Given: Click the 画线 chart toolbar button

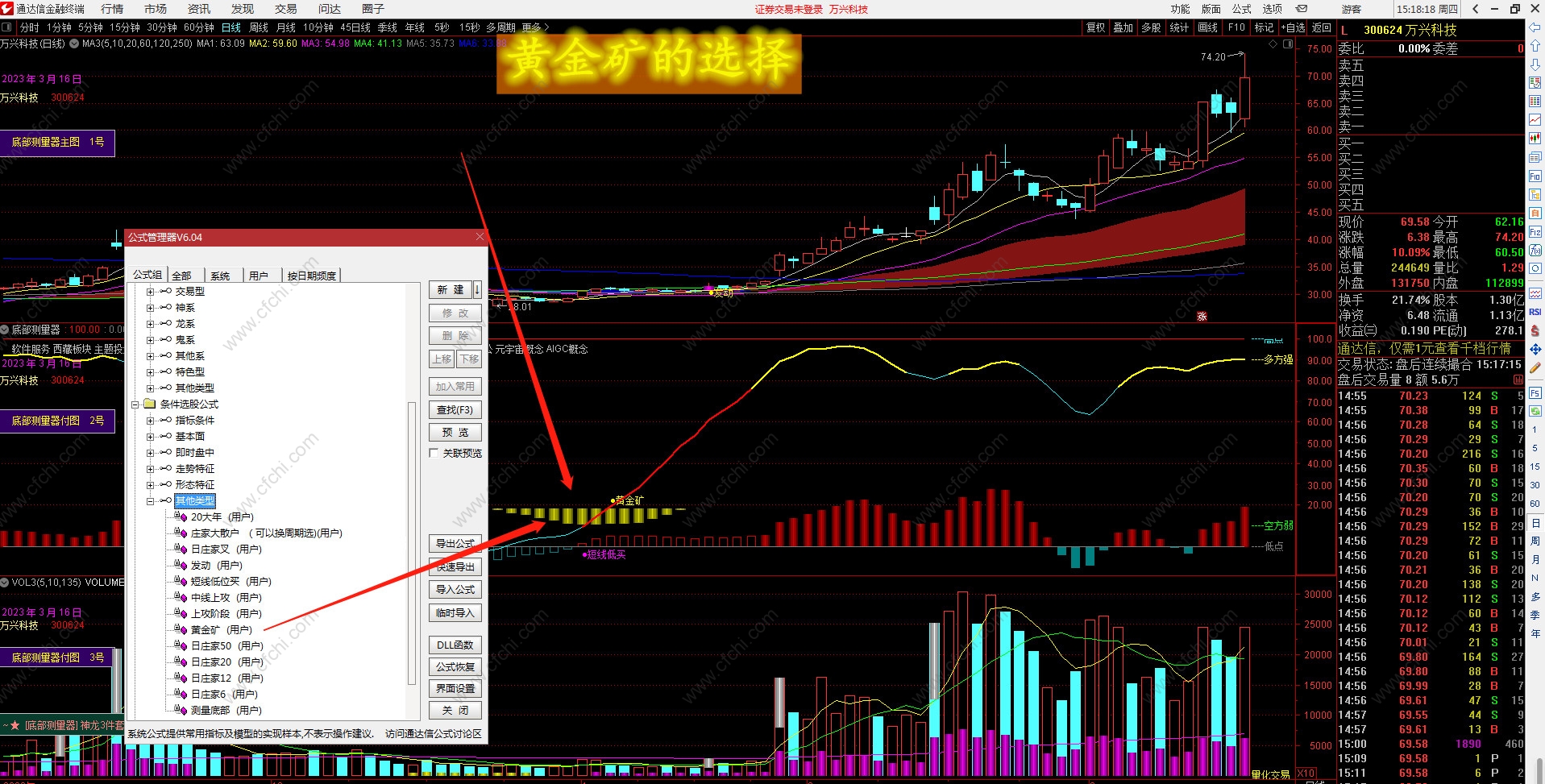Looking at the screenshot, I should 1207,27.
